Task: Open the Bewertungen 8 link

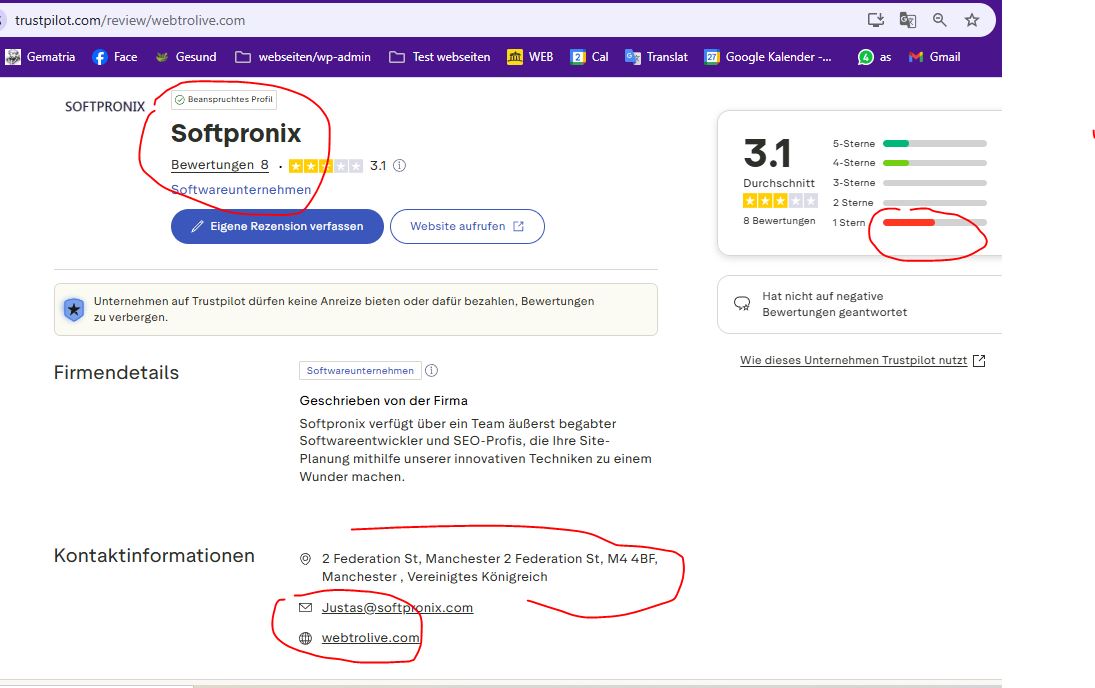Action: click(219, 166)
